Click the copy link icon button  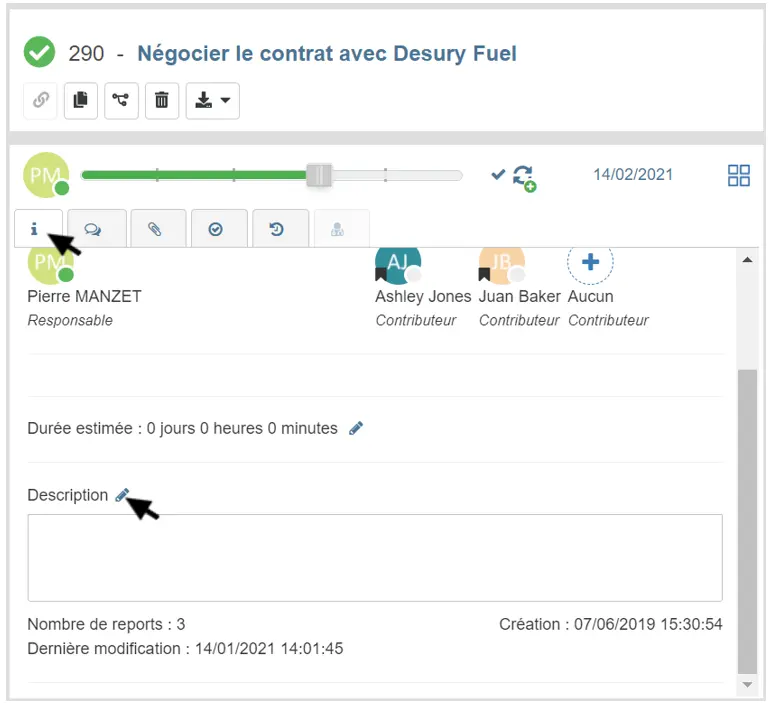coord(41,100)
